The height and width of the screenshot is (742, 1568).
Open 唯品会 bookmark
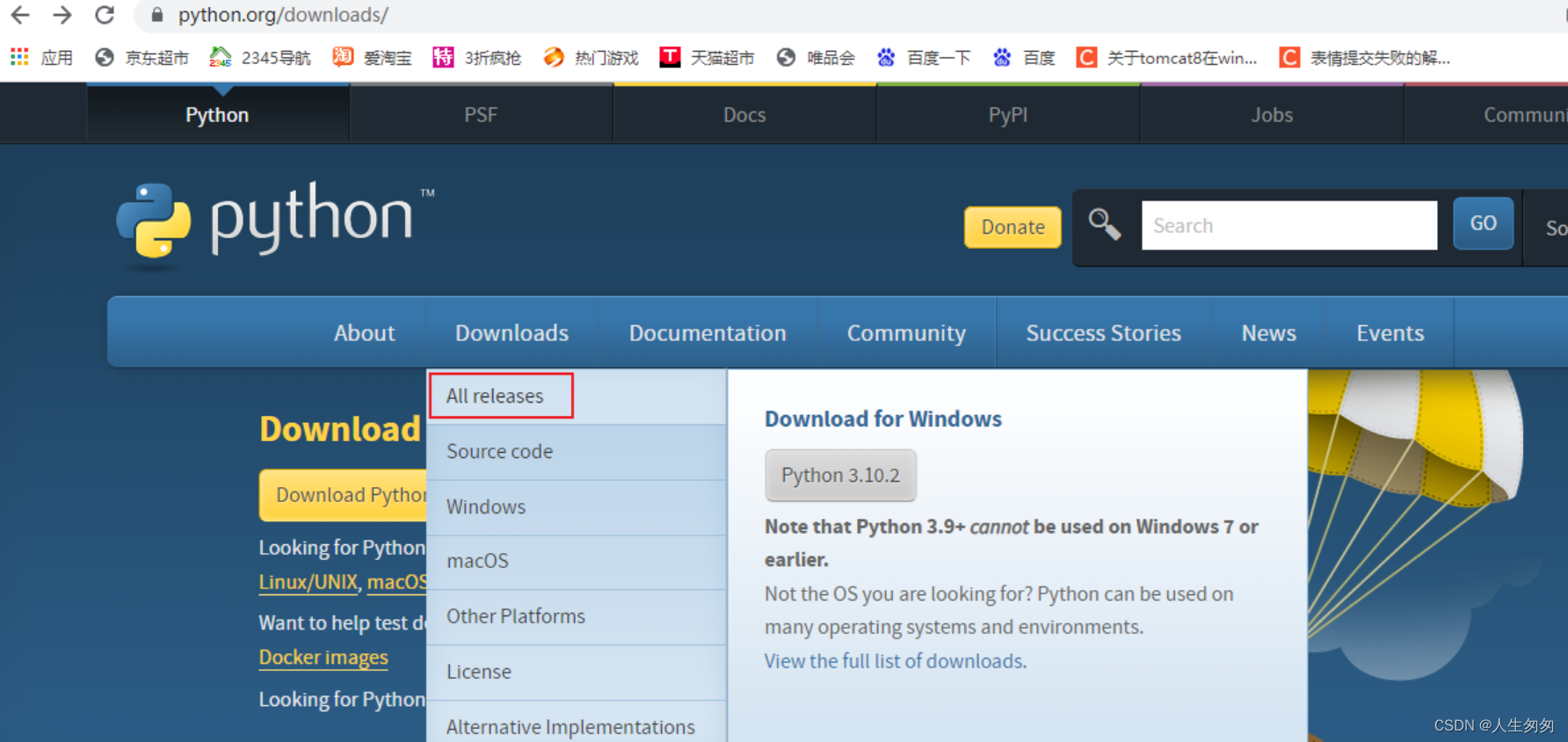[x=817, y=58]
